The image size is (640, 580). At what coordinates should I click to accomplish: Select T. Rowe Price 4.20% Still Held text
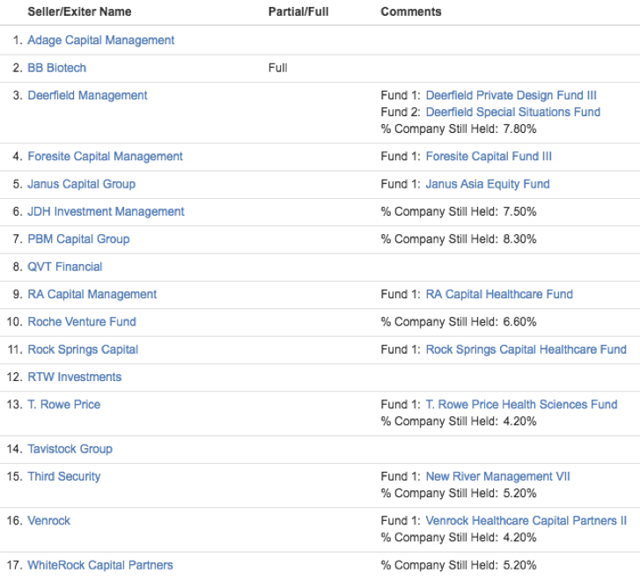(x=458, y=421)
